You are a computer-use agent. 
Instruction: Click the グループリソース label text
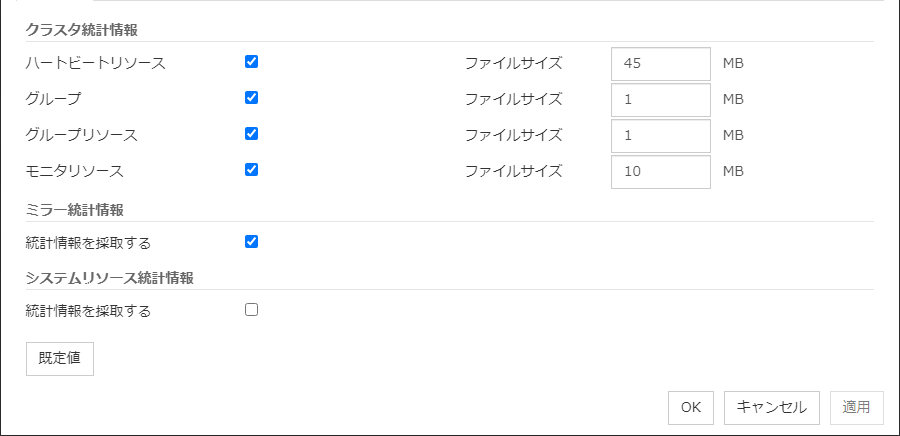click(x=81, y=135)
